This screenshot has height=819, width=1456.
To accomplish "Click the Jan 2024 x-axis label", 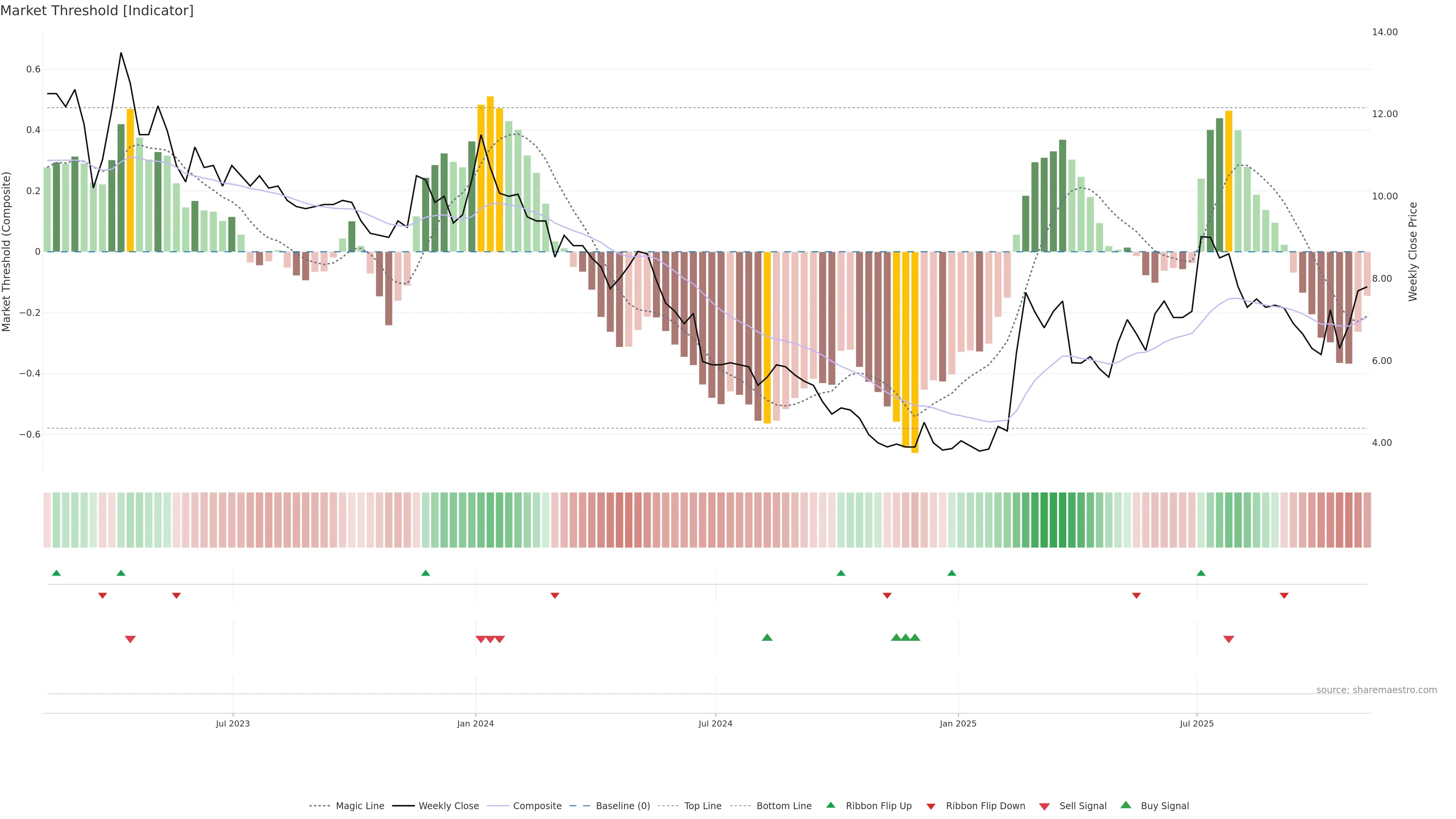I will [x=475, y=723].
